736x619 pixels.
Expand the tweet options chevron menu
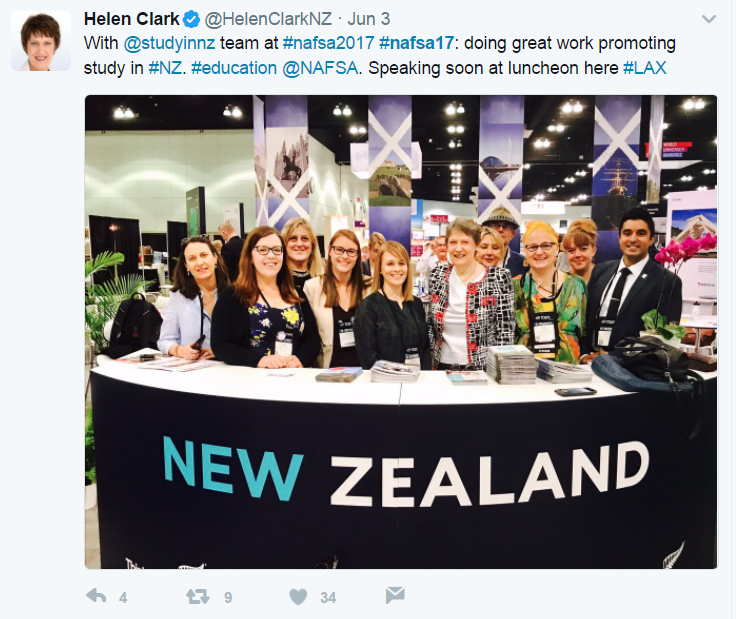[709, 19]
